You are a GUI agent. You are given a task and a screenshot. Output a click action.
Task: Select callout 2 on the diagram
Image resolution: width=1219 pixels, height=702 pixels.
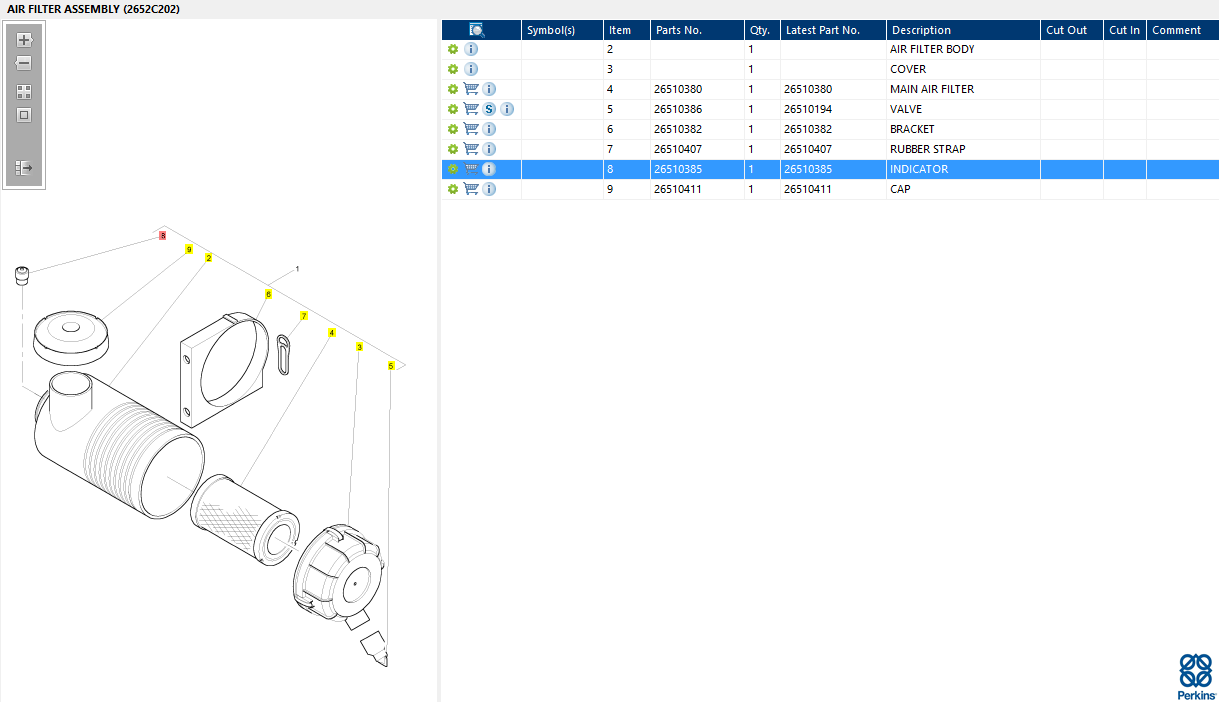208,258
